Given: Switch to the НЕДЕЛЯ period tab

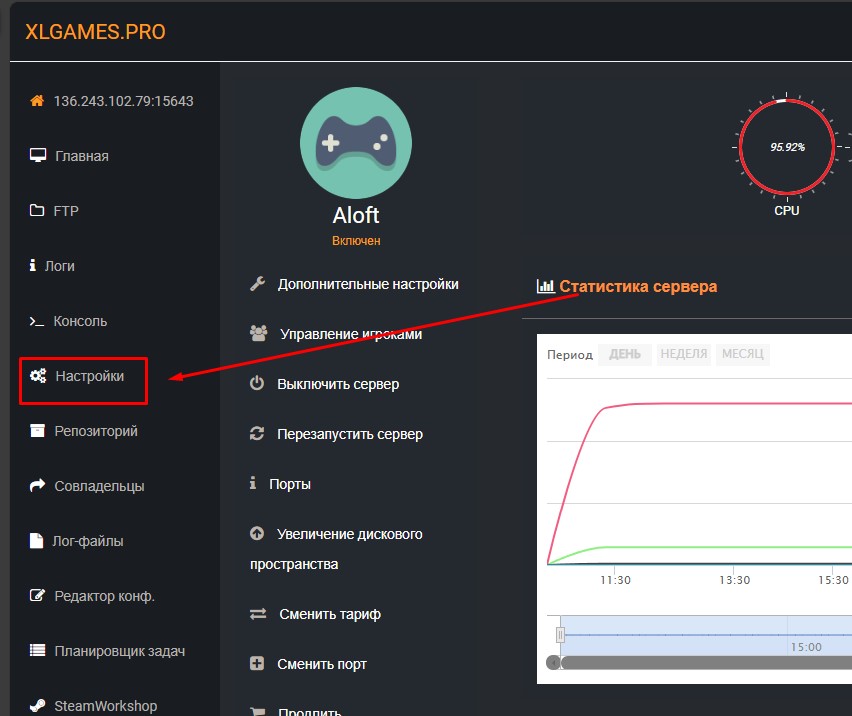Looking at the screenshot, I should coord(683,354).
